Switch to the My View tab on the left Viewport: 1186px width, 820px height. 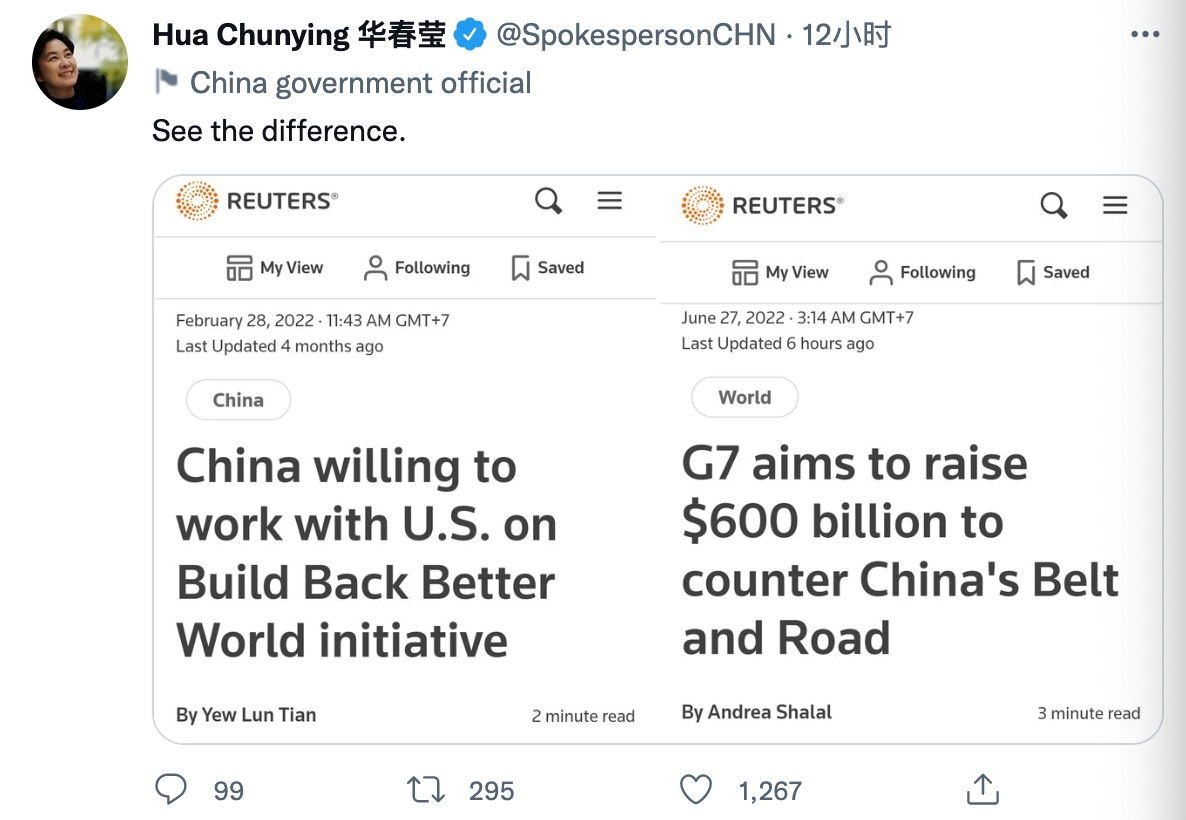click(x=273, y=267)
